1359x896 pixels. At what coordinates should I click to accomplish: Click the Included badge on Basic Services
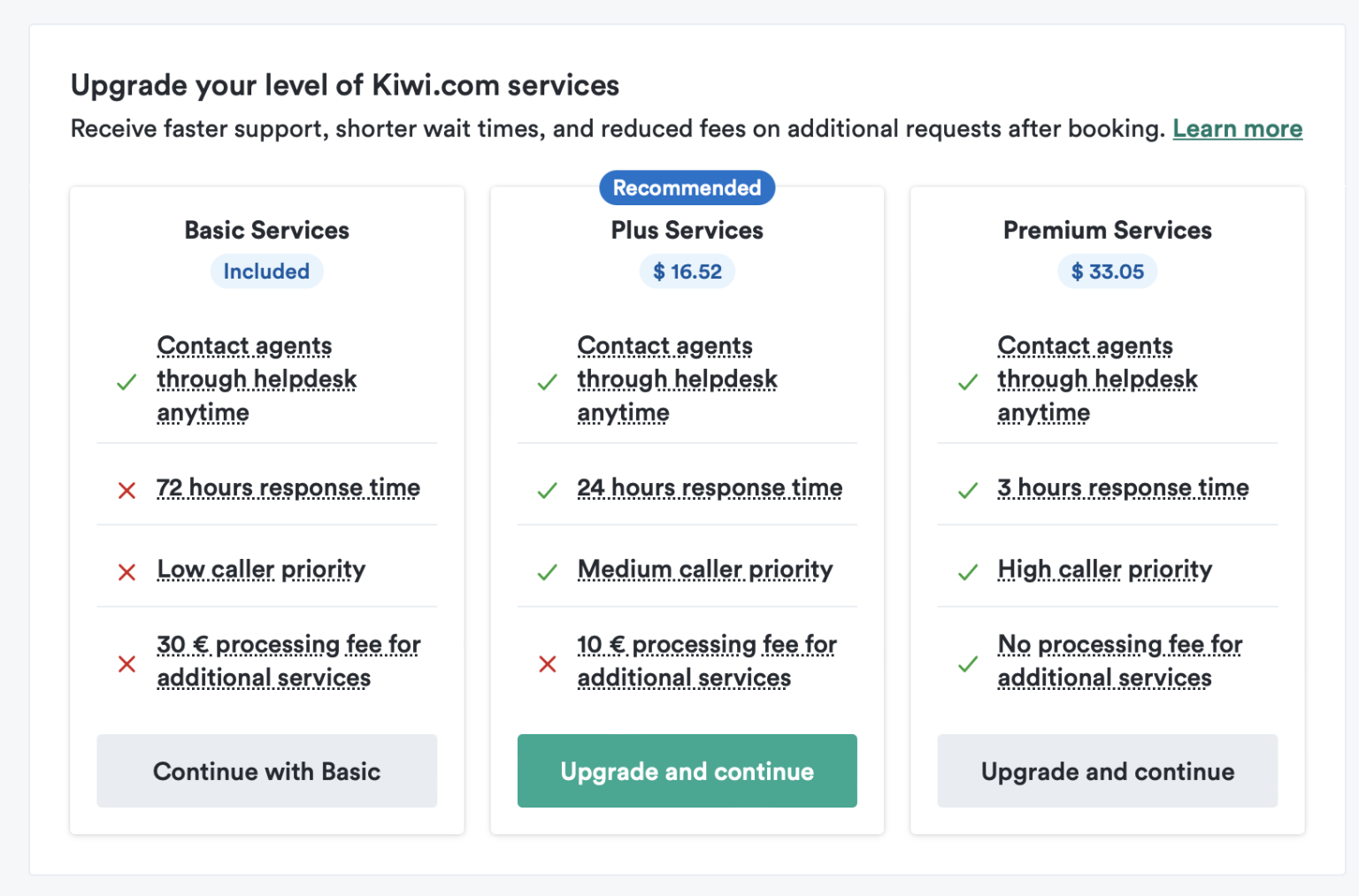click(266, 272)
